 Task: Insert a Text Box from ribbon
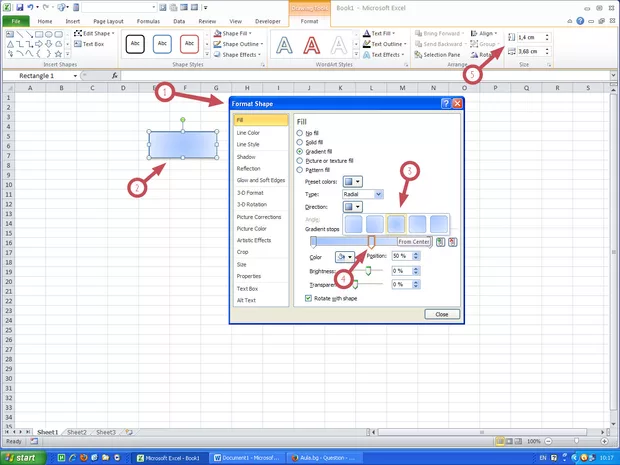(x=92, y=44)
